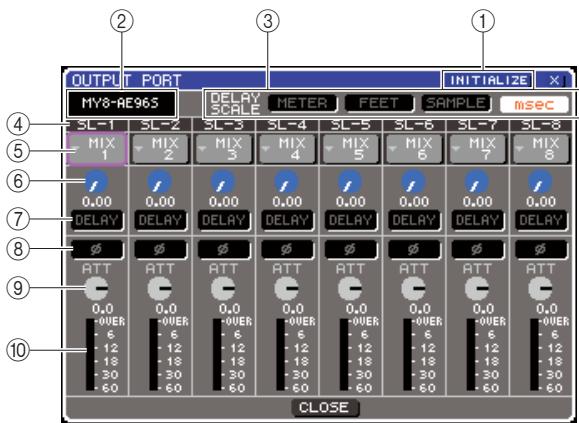579x423 pixels.
Task: Set delay scale to msec
Action: pos(534,104)
